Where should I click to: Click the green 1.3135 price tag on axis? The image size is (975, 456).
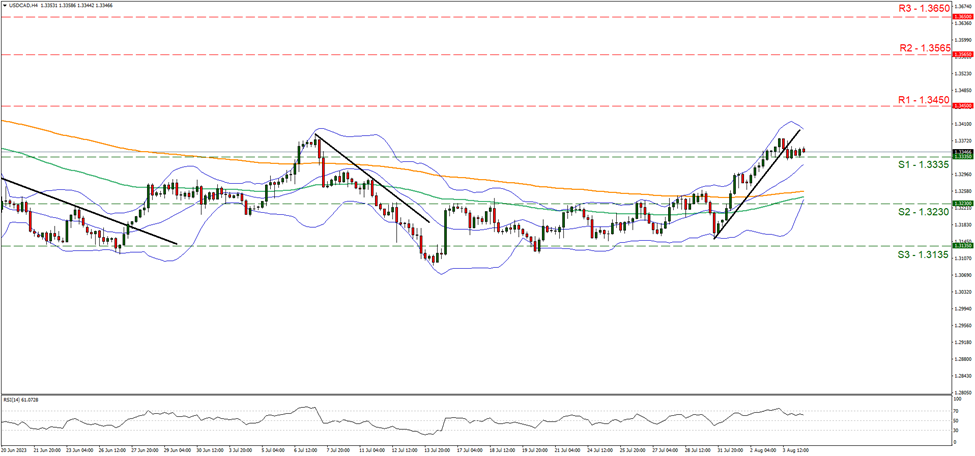pos(963,245)
